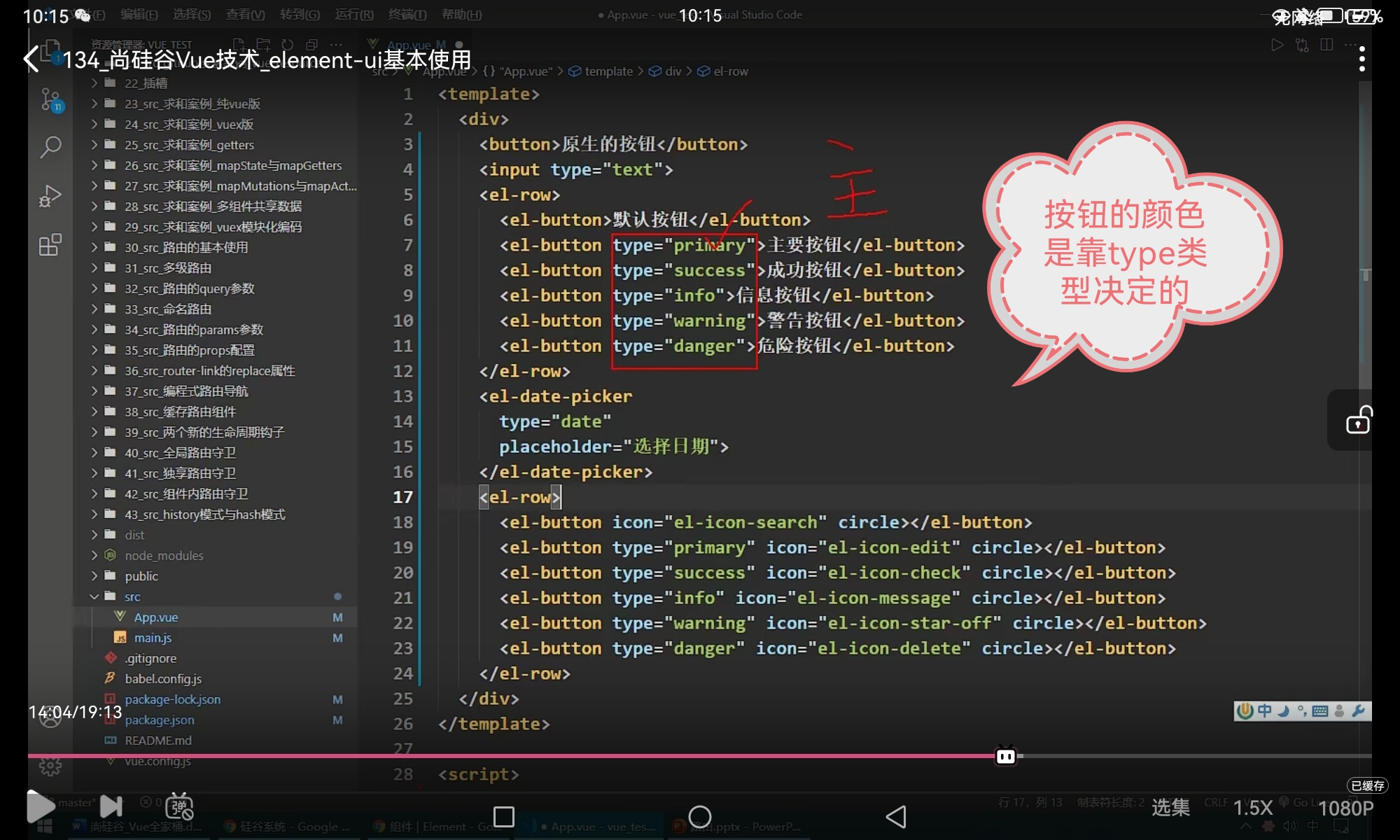Open the Extensions icon in activity bar
1400x840 pixels.
(x=50, y=245)
